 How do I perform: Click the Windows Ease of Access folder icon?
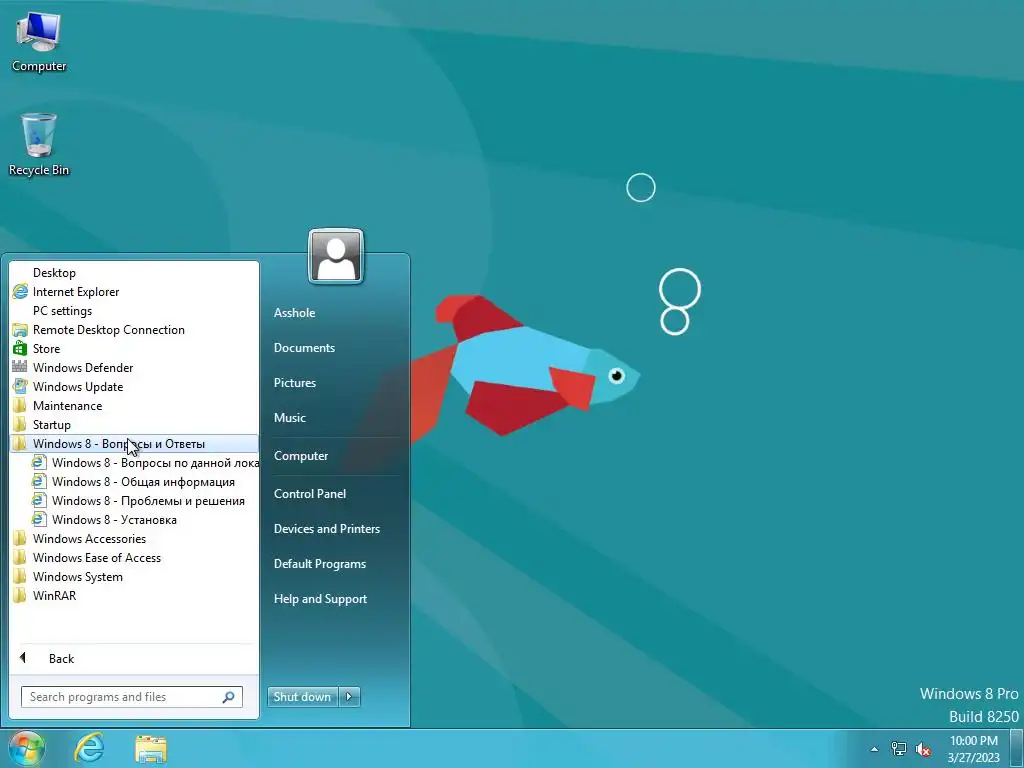[20, 558]
